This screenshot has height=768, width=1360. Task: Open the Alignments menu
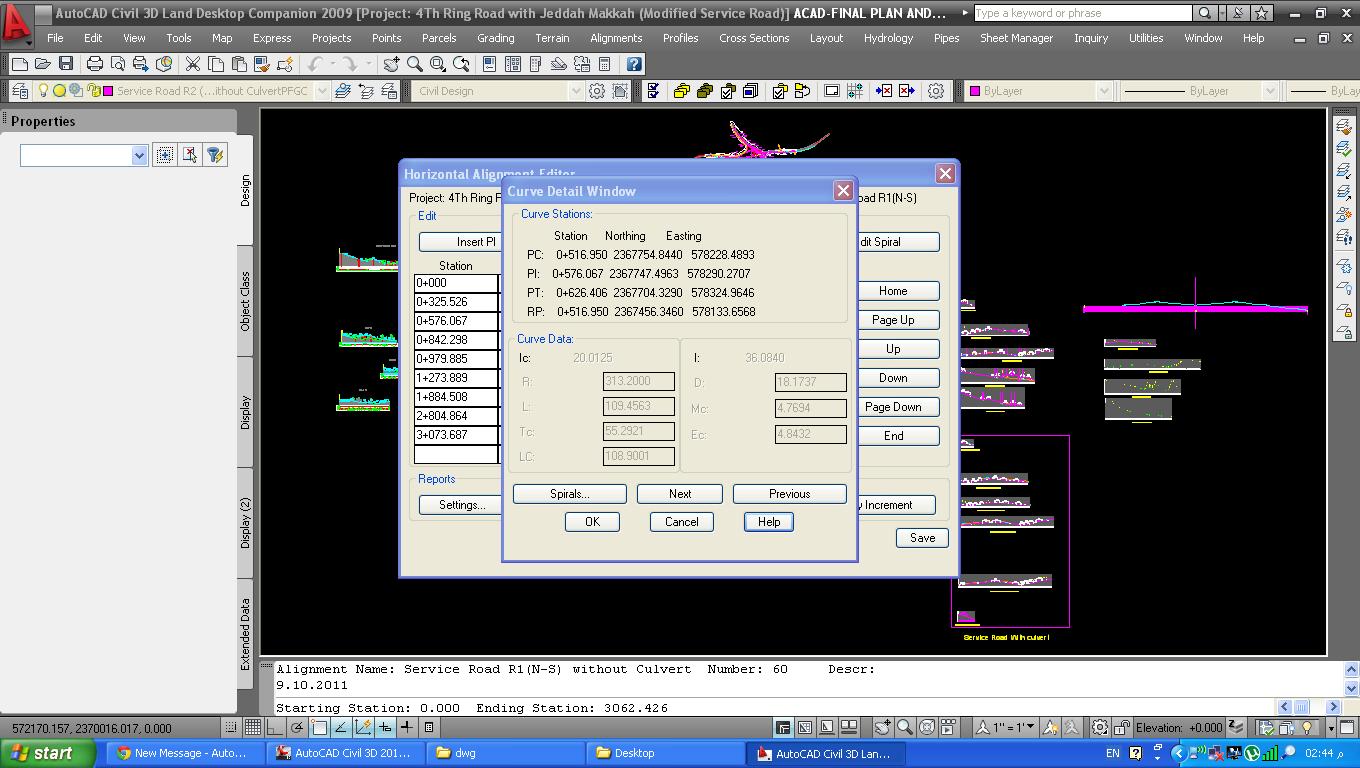[616, 38]
